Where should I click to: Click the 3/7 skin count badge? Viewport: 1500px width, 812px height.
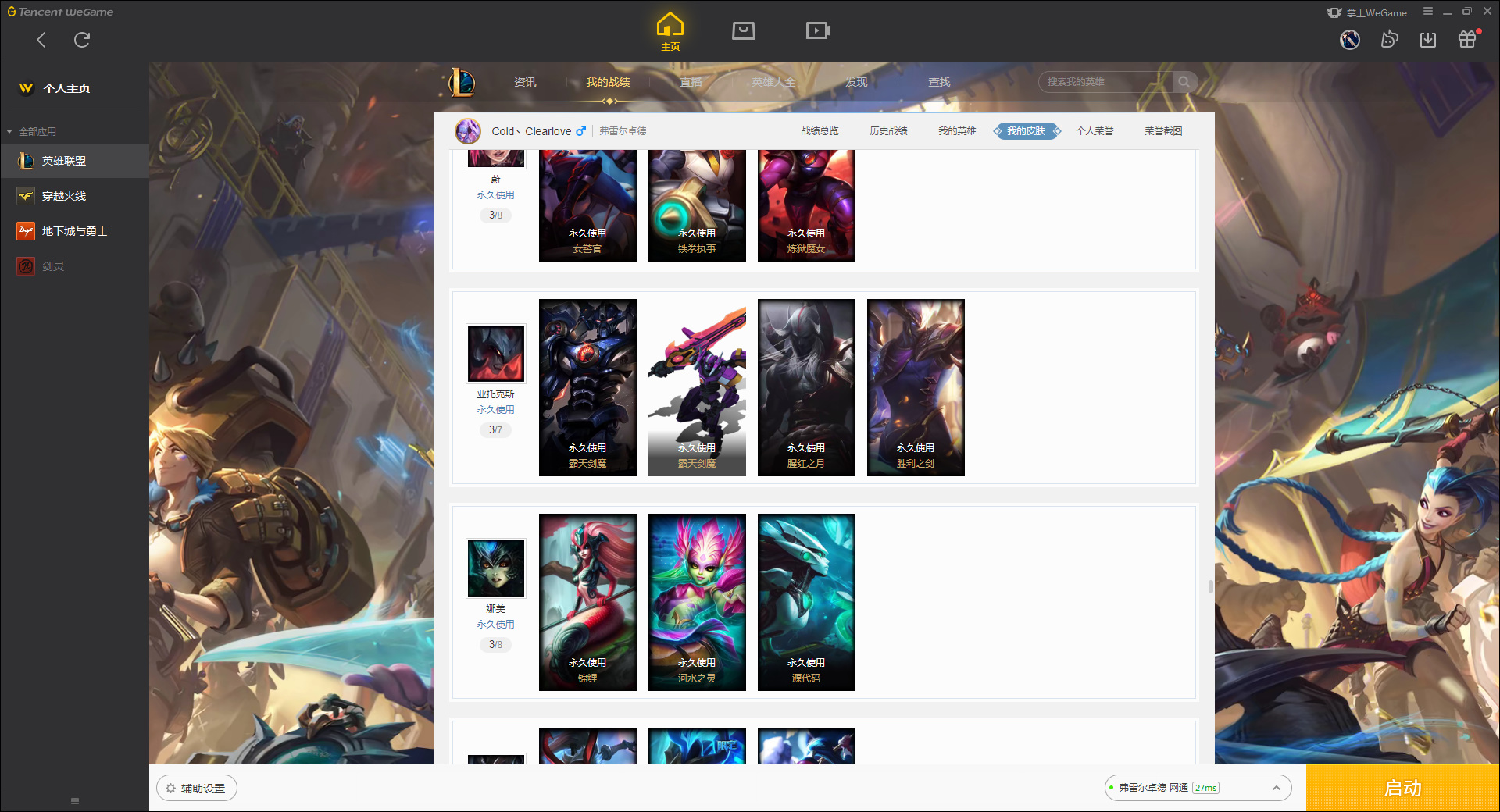495,429
